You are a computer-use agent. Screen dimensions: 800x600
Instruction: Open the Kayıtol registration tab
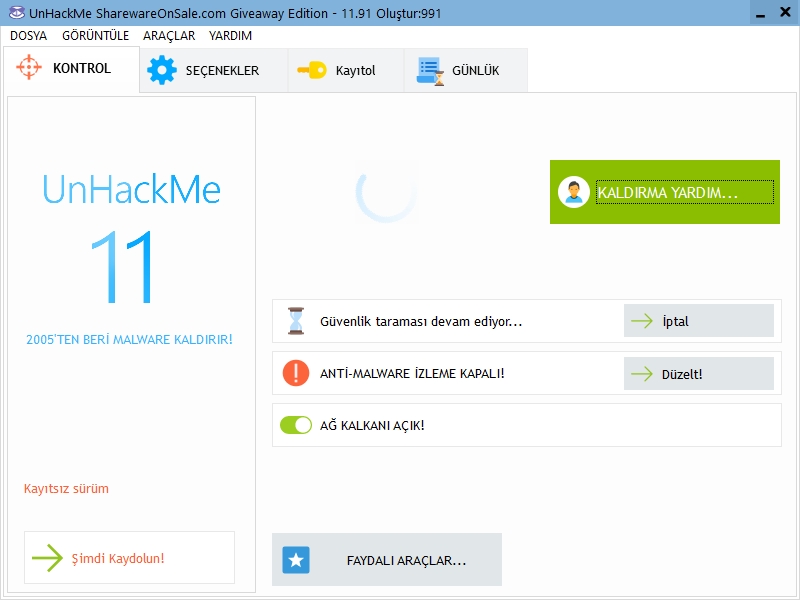pyautogui.click(x=346, y=70)
